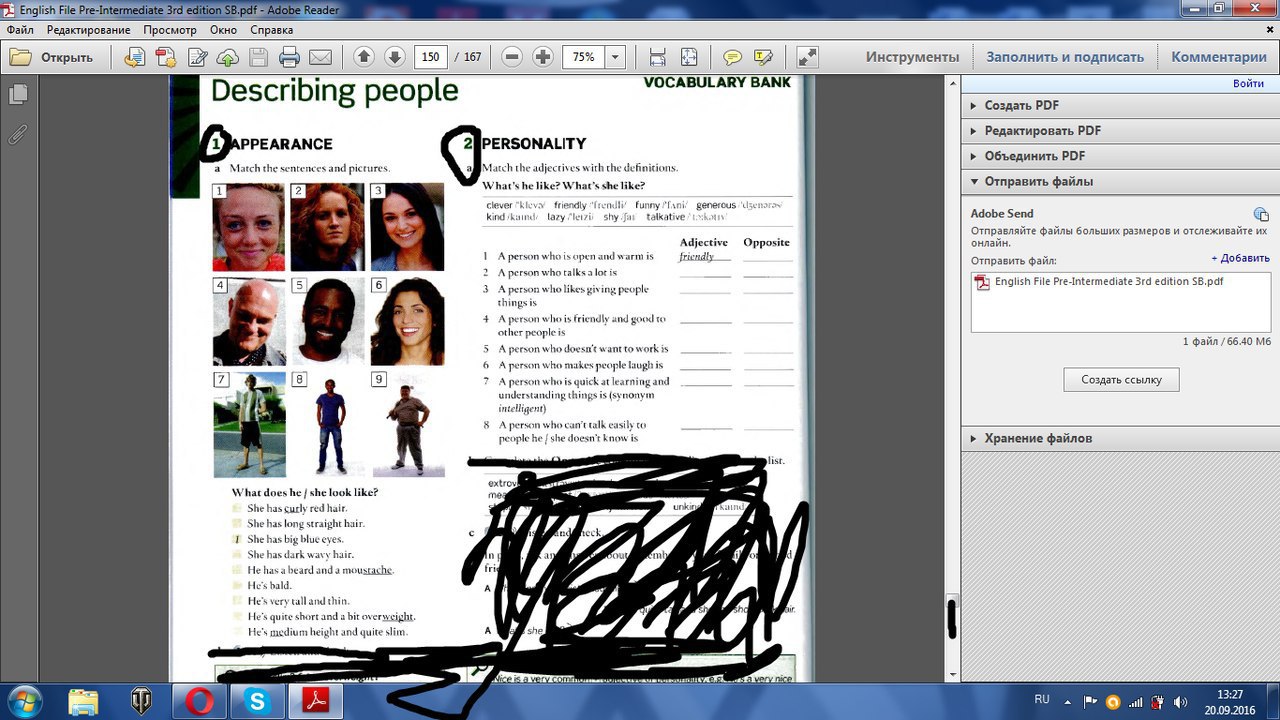The image size is (1280, 720).
Task: Open the Справка menu
Action: tap(272, 30)
